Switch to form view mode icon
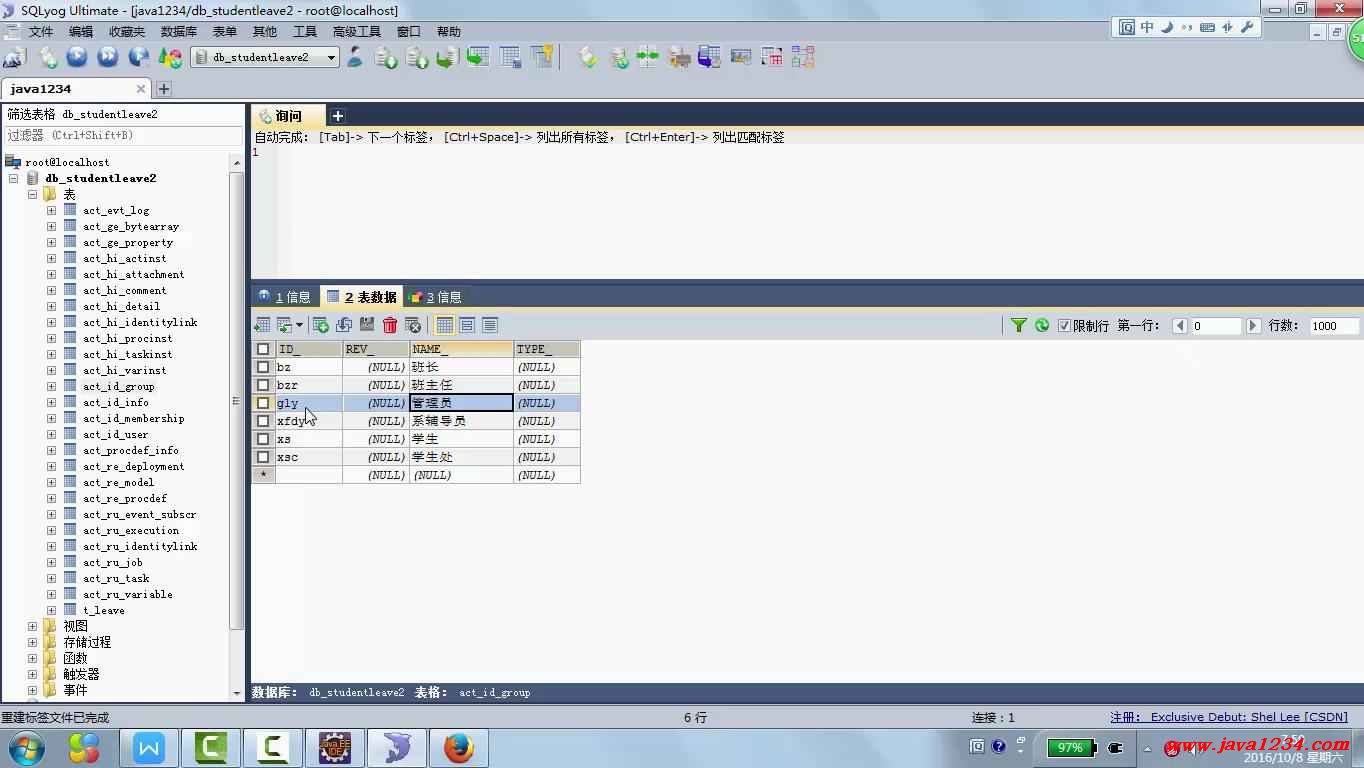Image resolution: width=1364 pixels, height=768 pixels. tap(467, 325)
